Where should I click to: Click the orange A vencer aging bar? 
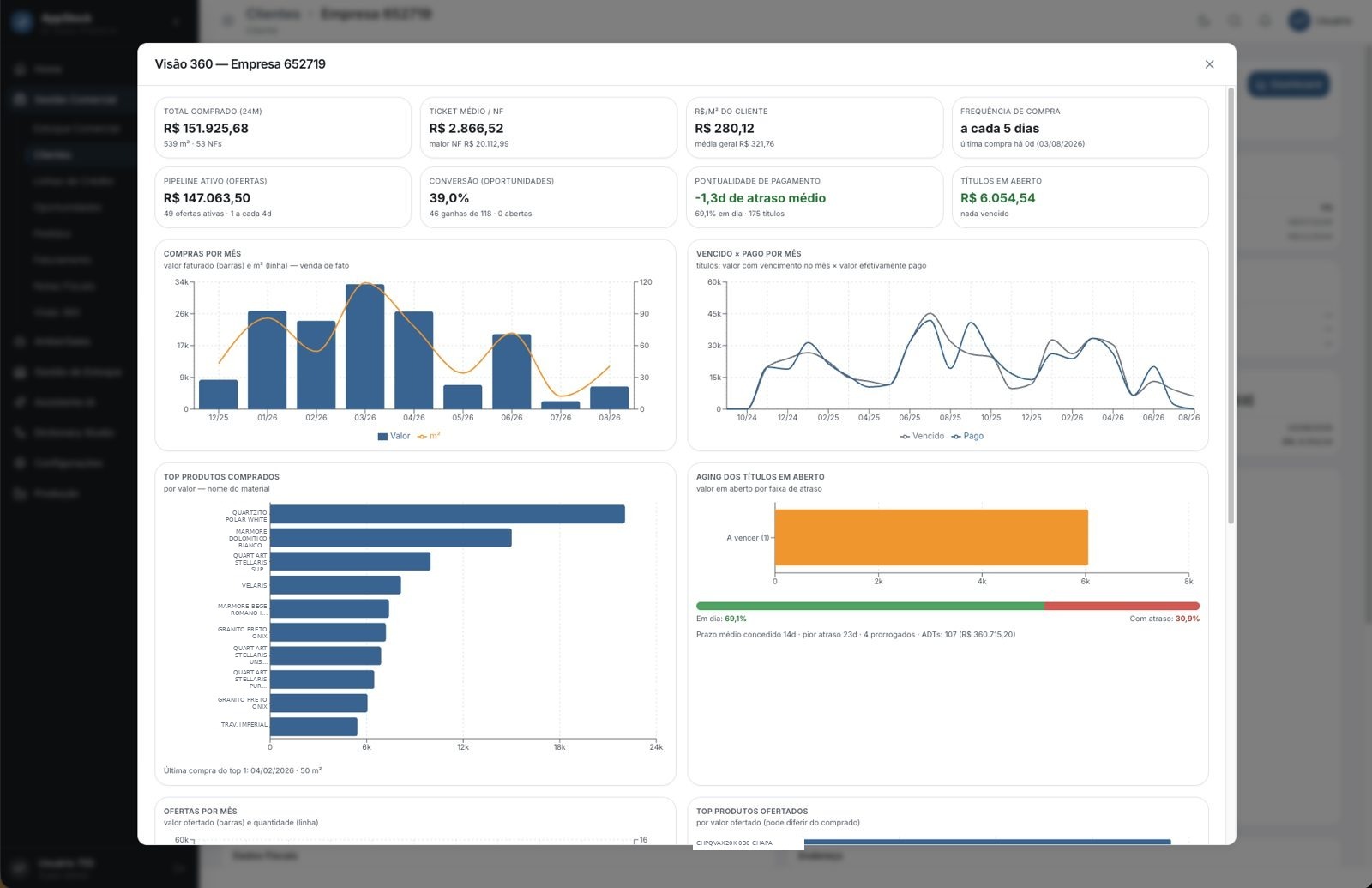[931, 538]
